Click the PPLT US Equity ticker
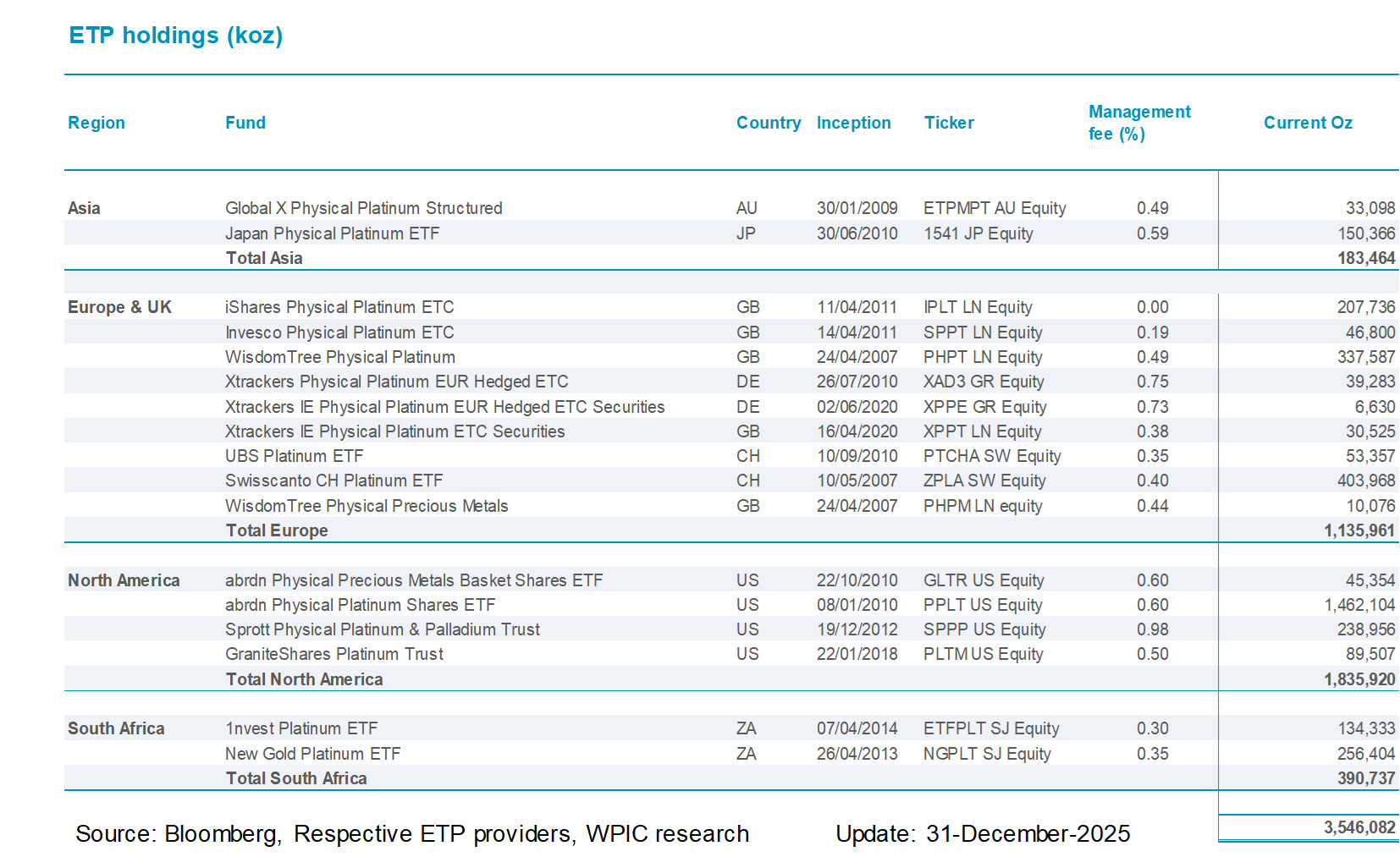 pyautogui.click(x=982, y=605)
